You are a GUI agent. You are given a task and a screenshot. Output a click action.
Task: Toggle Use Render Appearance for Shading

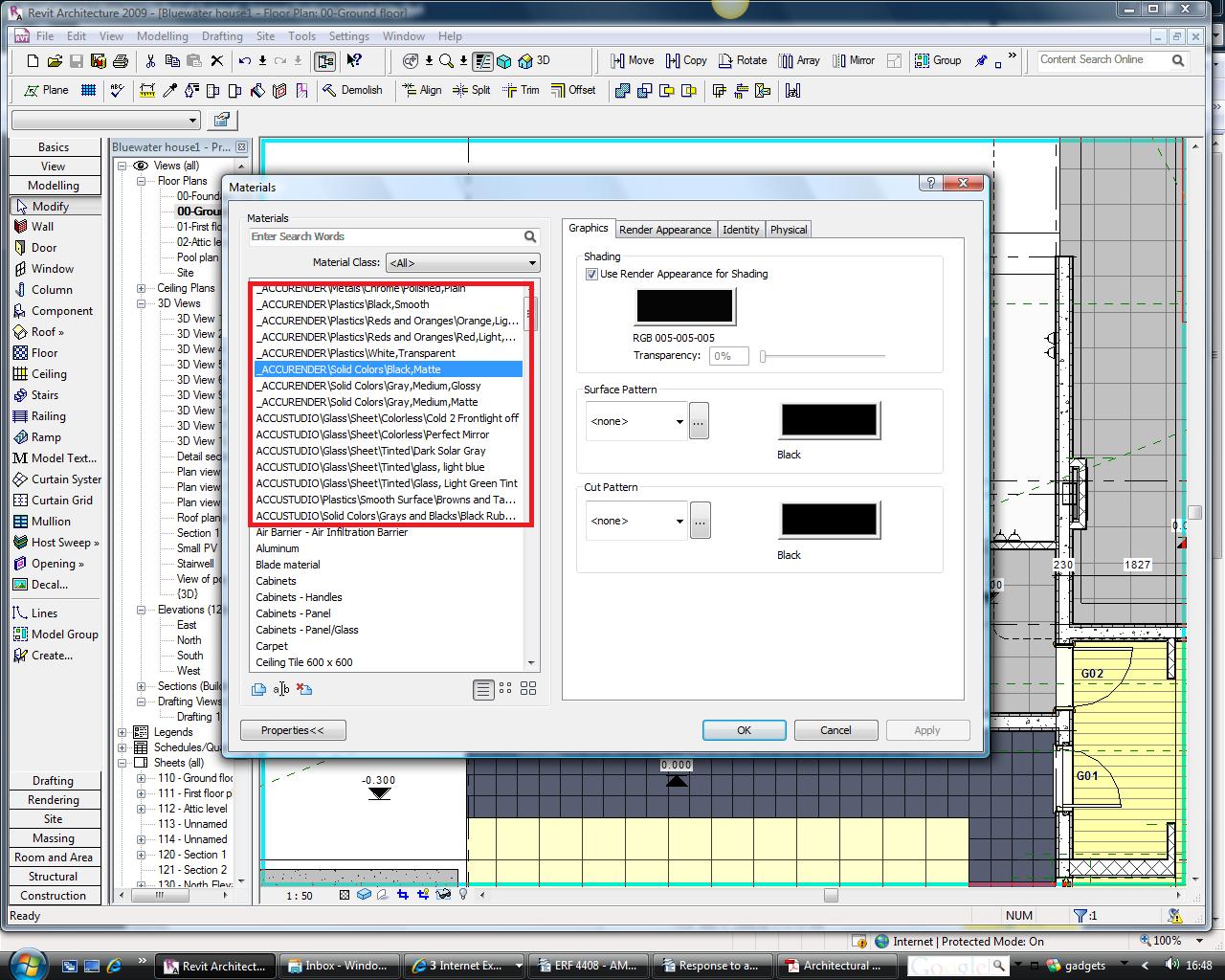point(591,274)
